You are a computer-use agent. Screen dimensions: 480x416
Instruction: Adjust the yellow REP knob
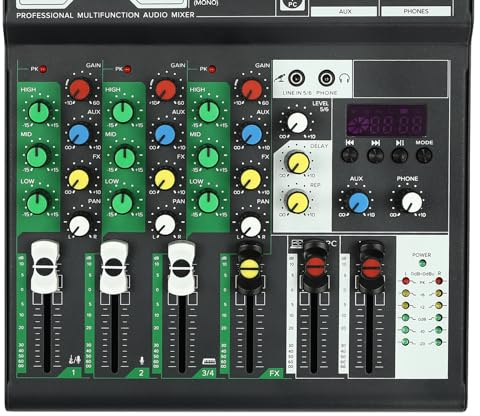pyautogui.click(x=298, y=202)
